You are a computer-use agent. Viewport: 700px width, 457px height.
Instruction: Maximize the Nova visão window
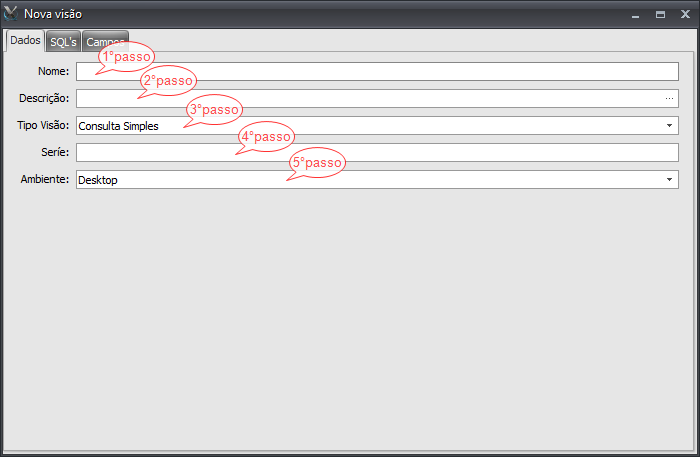pos(660,15)
